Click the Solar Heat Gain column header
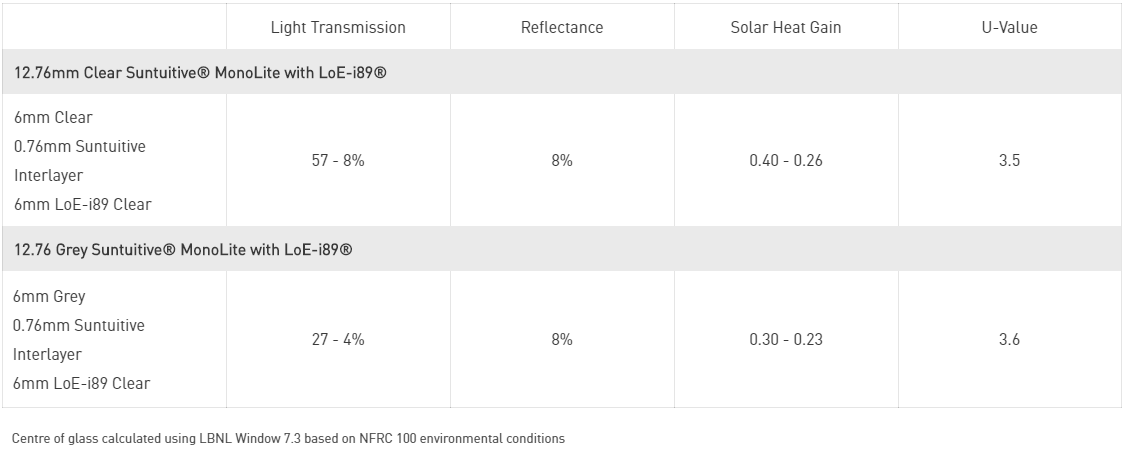 [786, 27]
